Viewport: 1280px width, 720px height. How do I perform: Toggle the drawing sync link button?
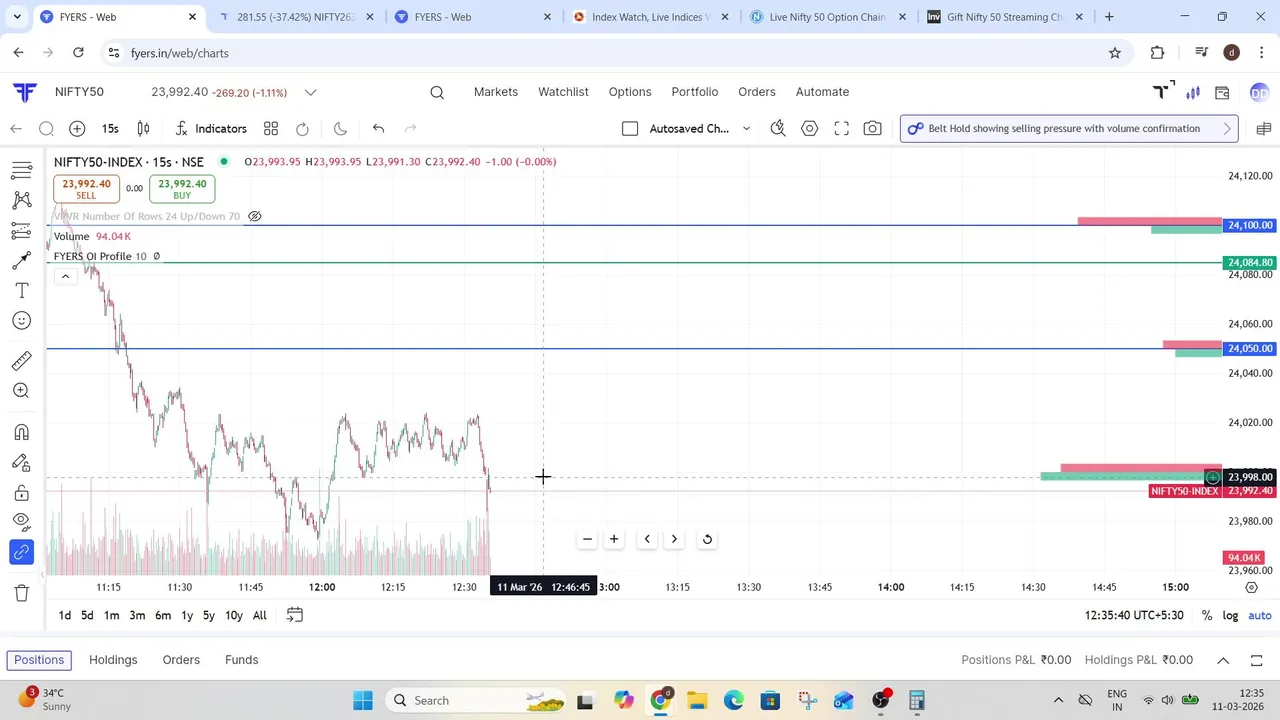[21, 552]
